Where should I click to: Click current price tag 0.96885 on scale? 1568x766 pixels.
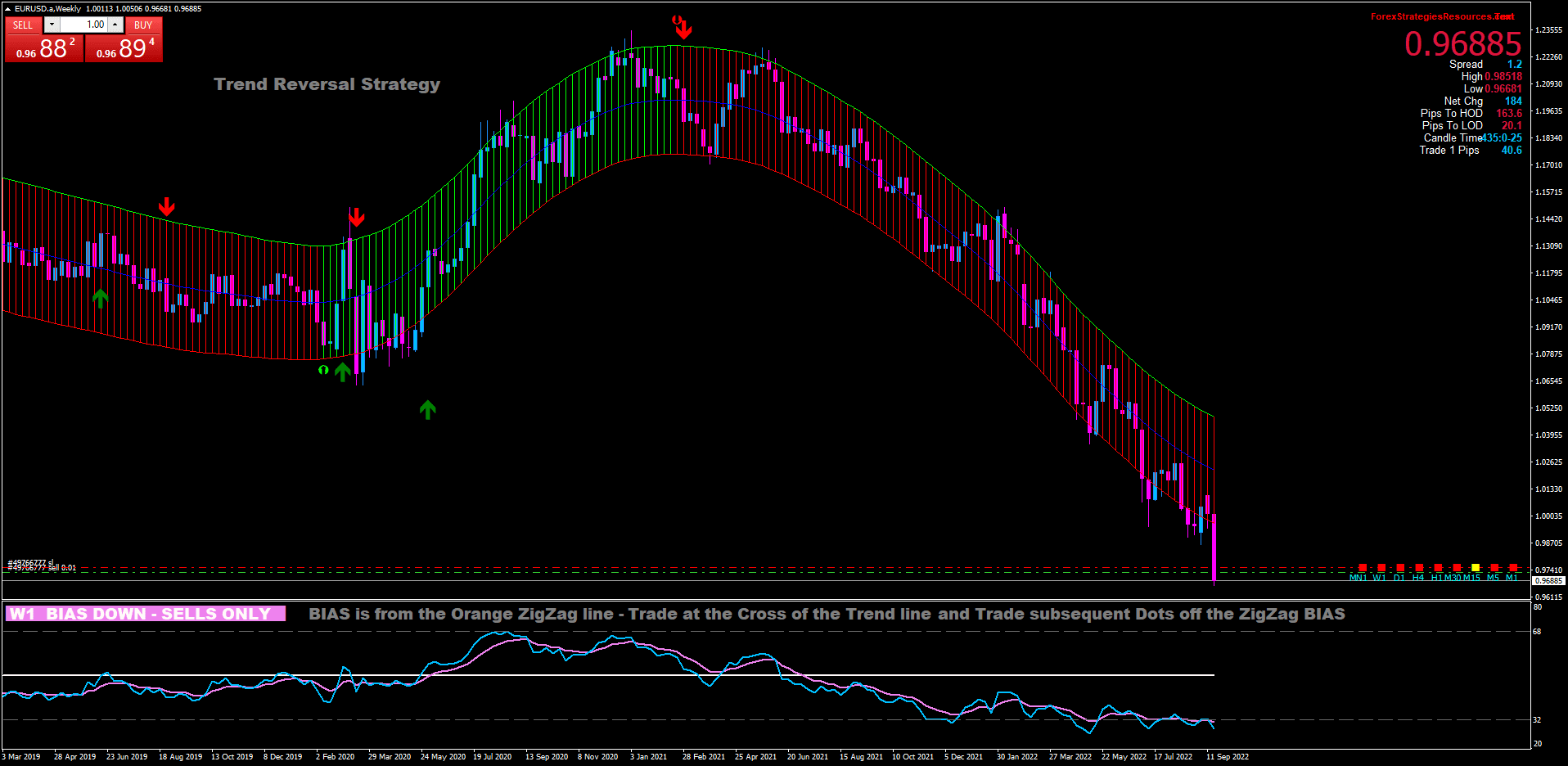click(x=1548, y=581)
